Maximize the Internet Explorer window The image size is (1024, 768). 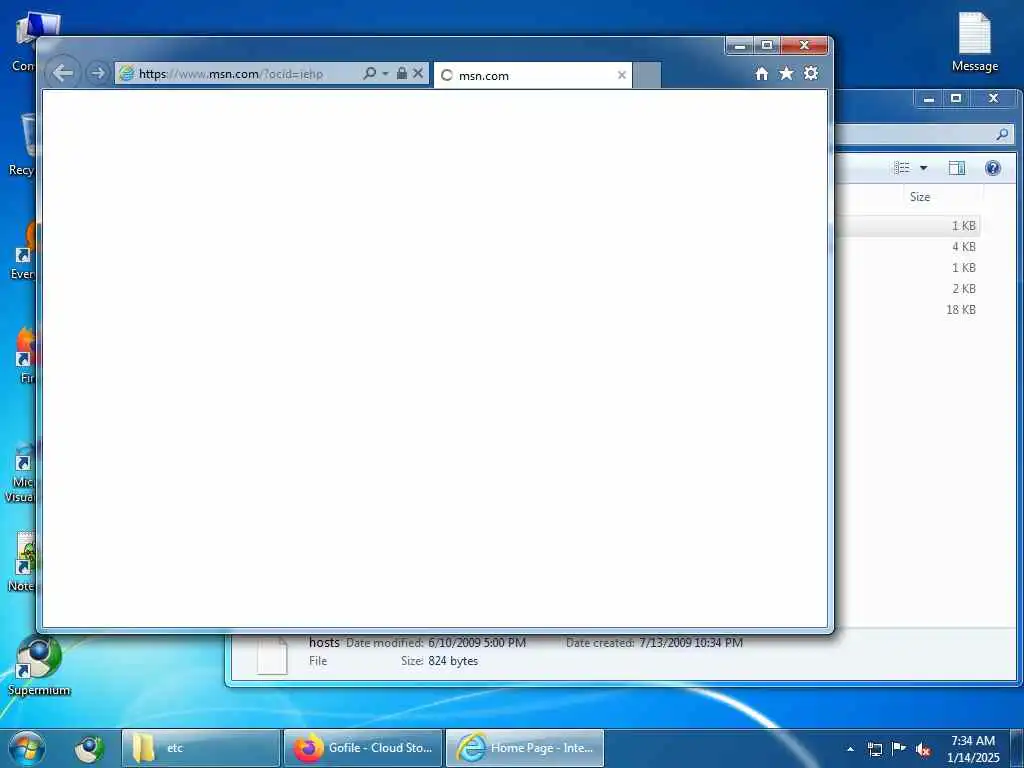[767, 45]
